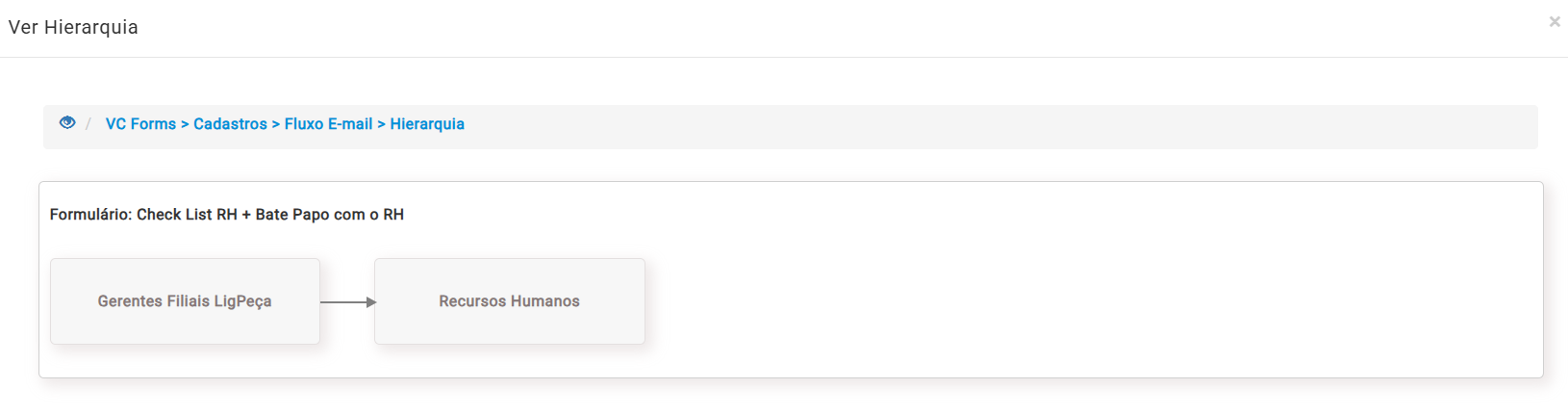Select the Gerentes Filiais LigPeça node
Image resolution: width=1568 pixels, height=415 pixels.
[185, 301]
